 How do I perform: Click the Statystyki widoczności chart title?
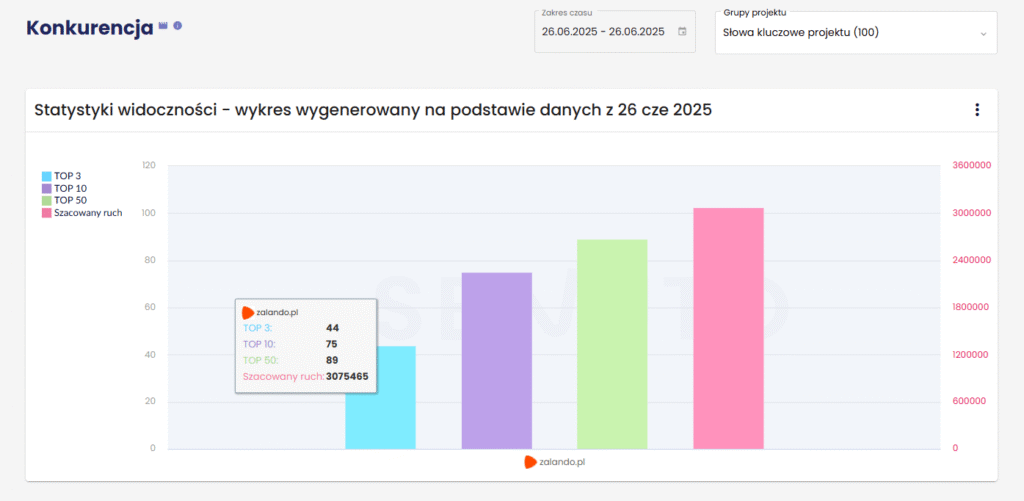click(373, 110)
